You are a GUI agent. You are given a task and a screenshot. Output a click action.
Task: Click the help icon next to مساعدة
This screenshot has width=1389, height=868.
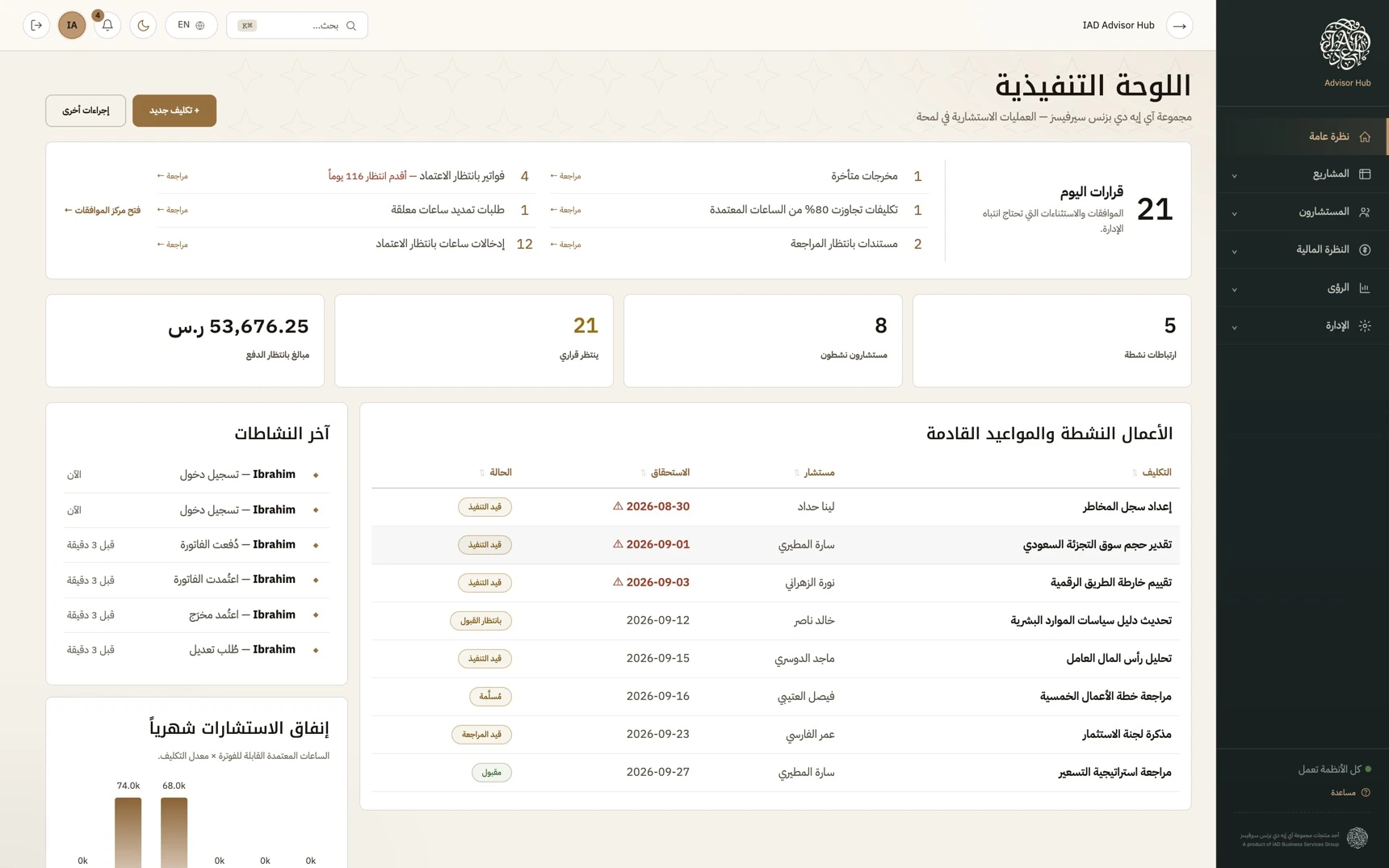pyautogui.click(x=1366, y=793)
